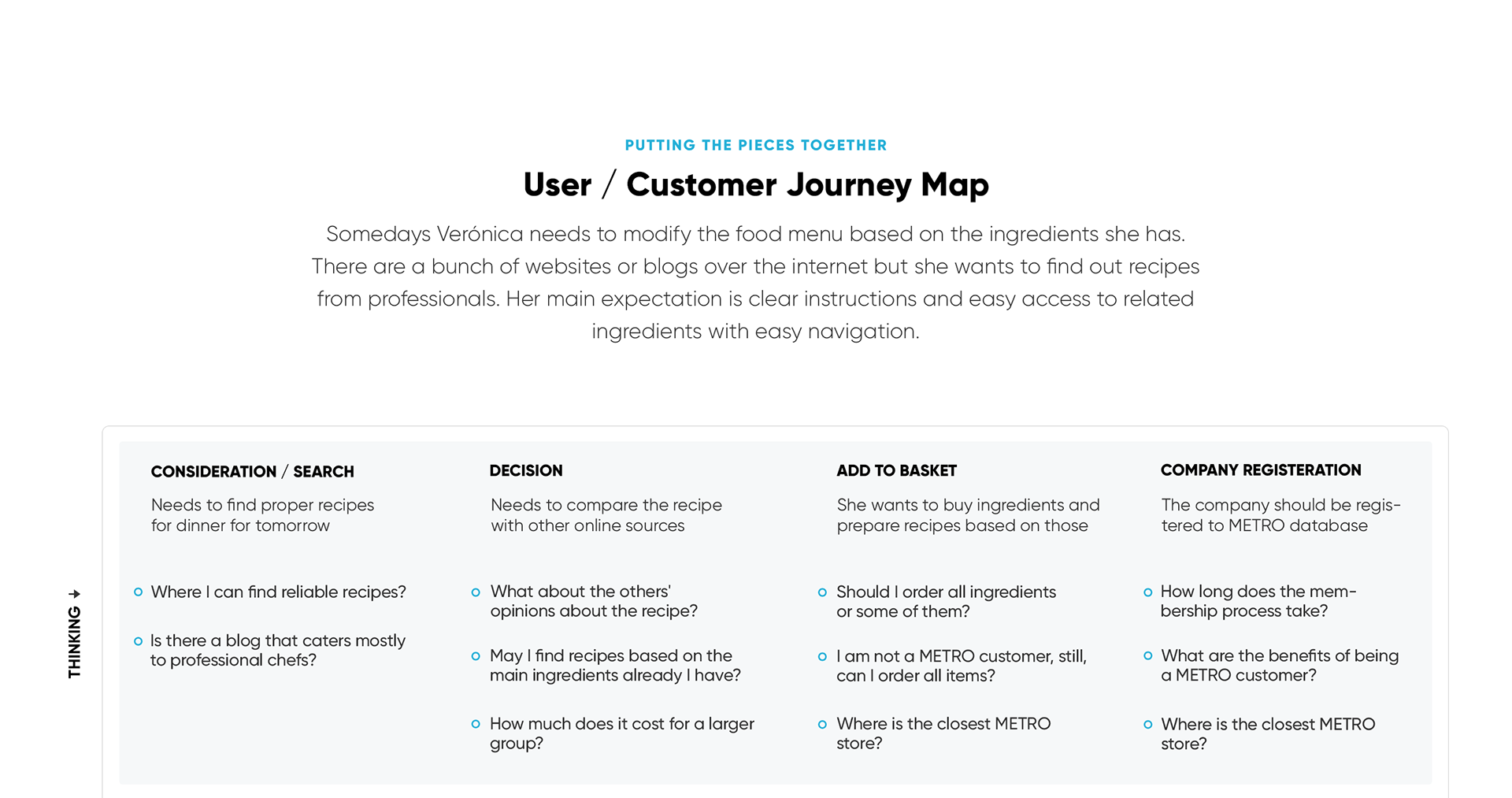Click the "User / Customer Journey Map" title

pyautogui.click(x=756, y=185)
